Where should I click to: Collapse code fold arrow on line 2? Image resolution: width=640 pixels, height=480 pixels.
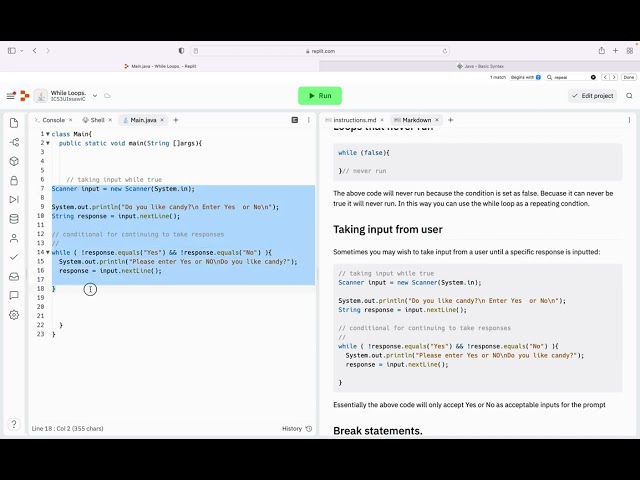point(48,143)
